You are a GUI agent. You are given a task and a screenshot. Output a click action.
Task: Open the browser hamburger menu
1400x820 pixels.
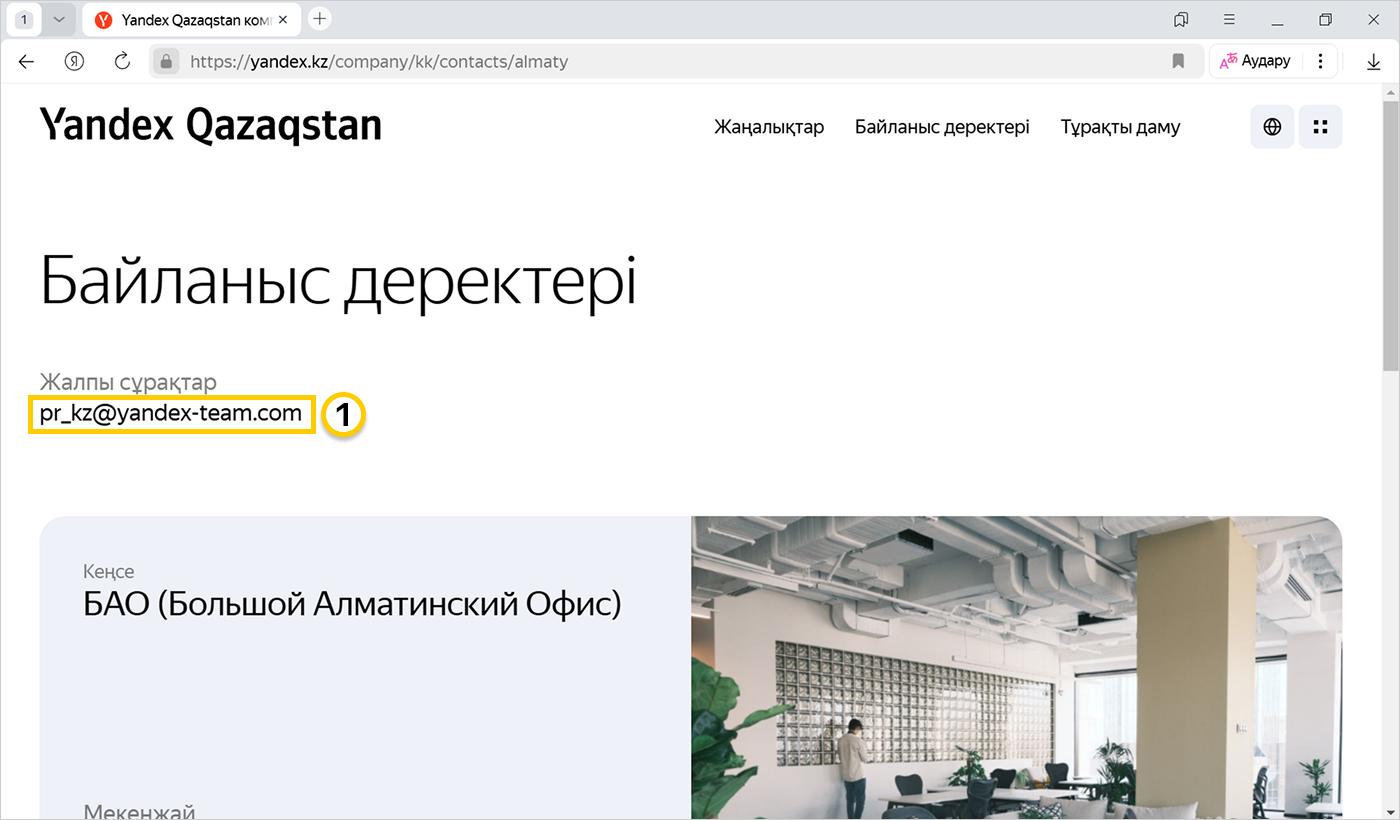(x=1229, y=19)
